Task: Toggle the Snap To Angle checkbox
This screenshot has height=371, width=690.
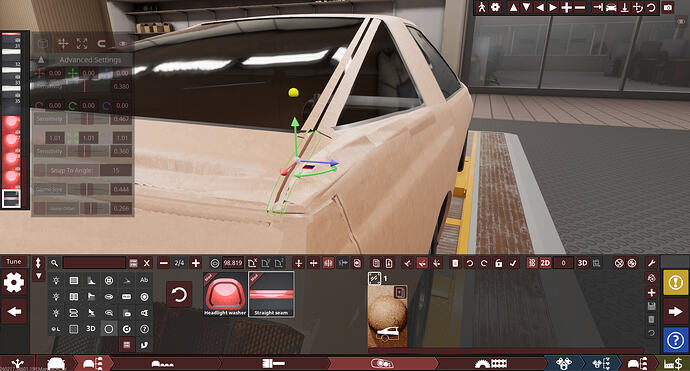Action: (40, 170)
